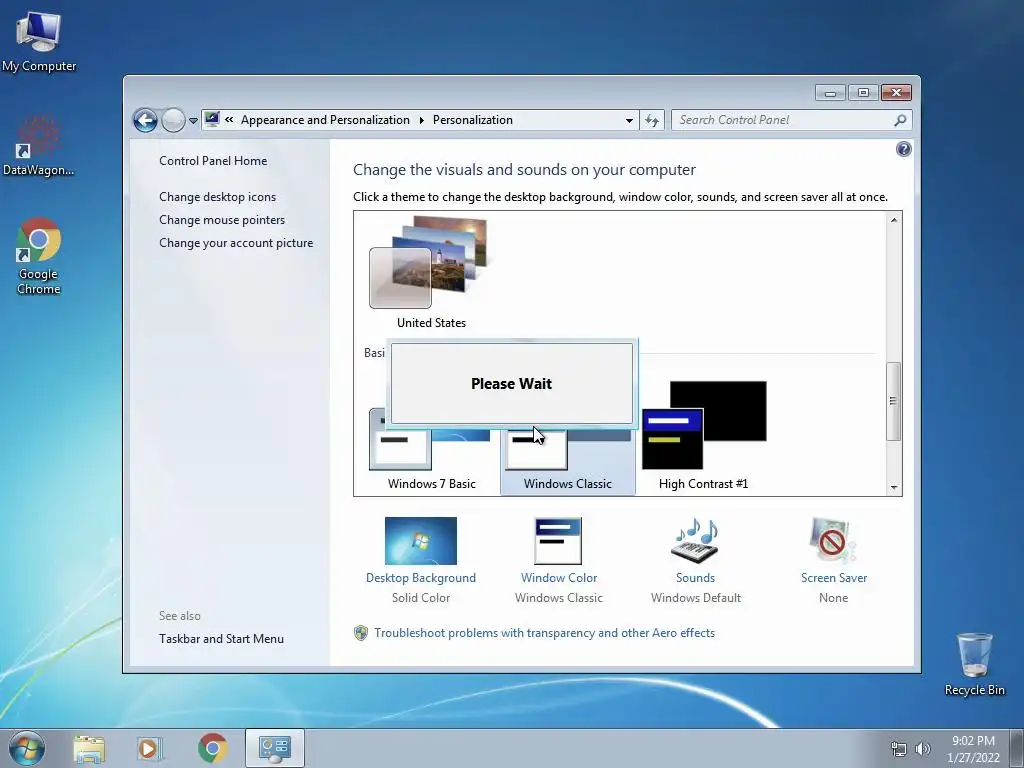The height and width of the screenshot is (768, 1024).
Task: Click Personalization breadcrumb item
Action: (473, 120)
